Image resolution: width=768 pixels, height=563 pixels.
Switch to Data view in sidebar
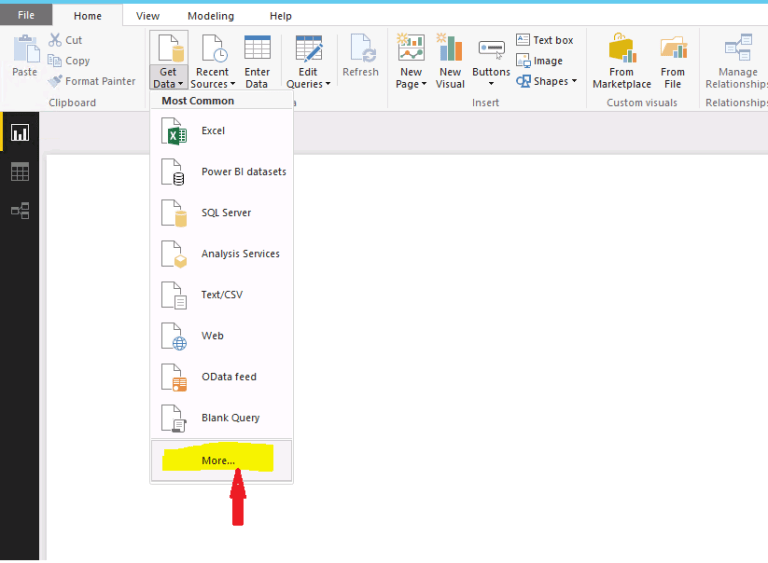[x=20, y=171]
